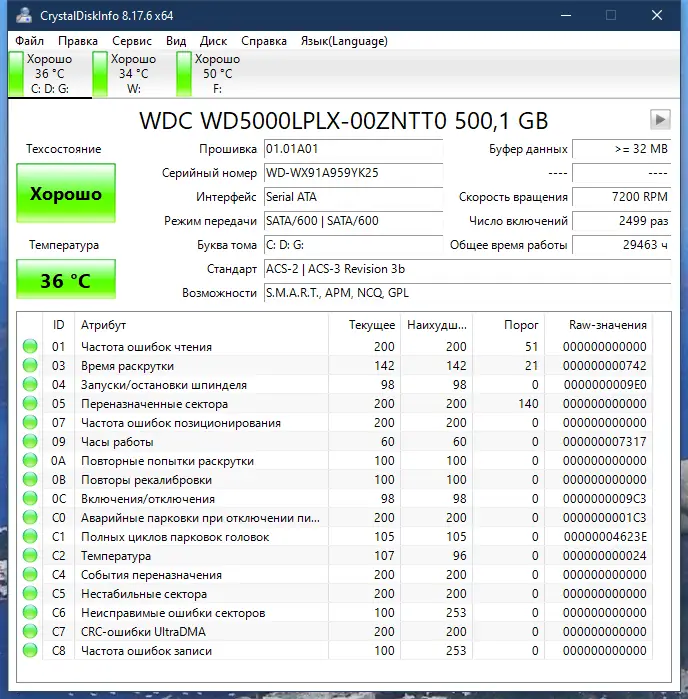Open the Вид menu
Screen dimensions: 688x699
[x=176, y=41]
